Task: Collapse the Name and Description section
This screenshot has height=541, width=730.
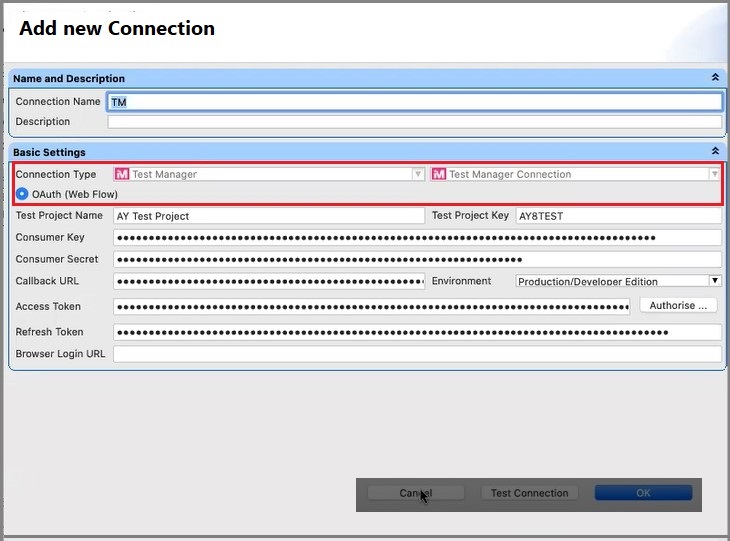Action: [x=715, y=77]
